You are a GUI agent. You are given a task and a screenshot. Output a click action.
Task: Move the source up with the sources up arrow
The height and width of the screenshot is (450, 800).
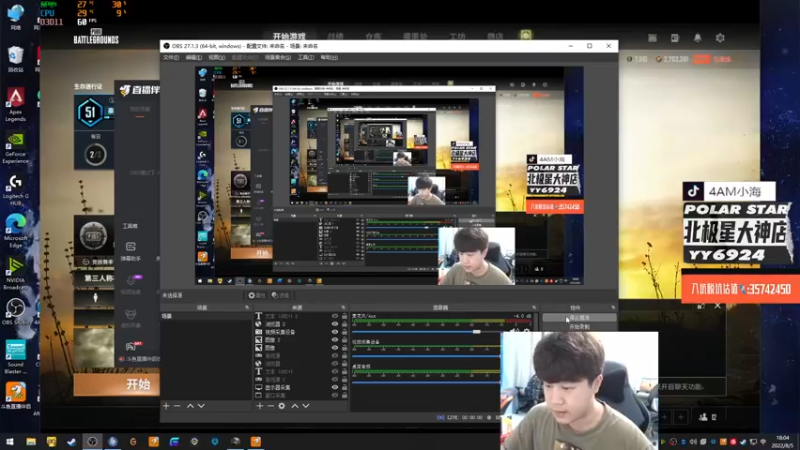point(295,406)
